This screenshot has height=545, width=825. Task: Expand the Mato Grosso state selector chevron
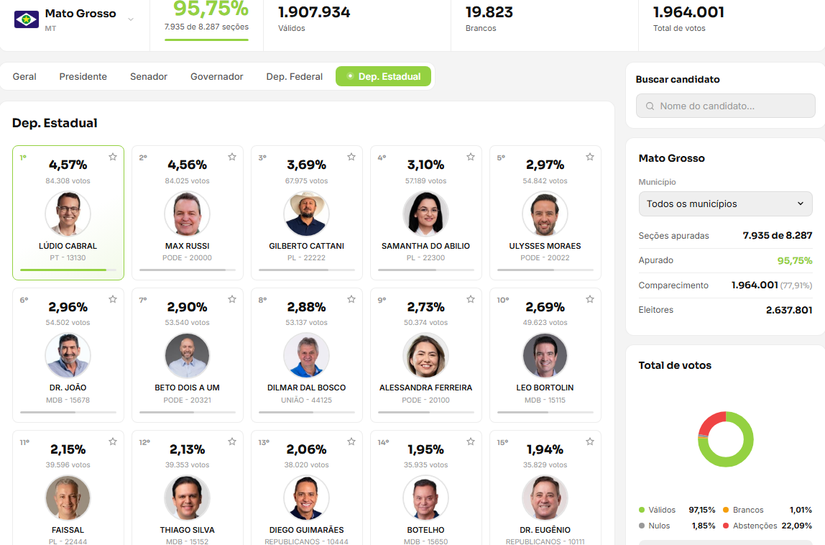point(130,19)
